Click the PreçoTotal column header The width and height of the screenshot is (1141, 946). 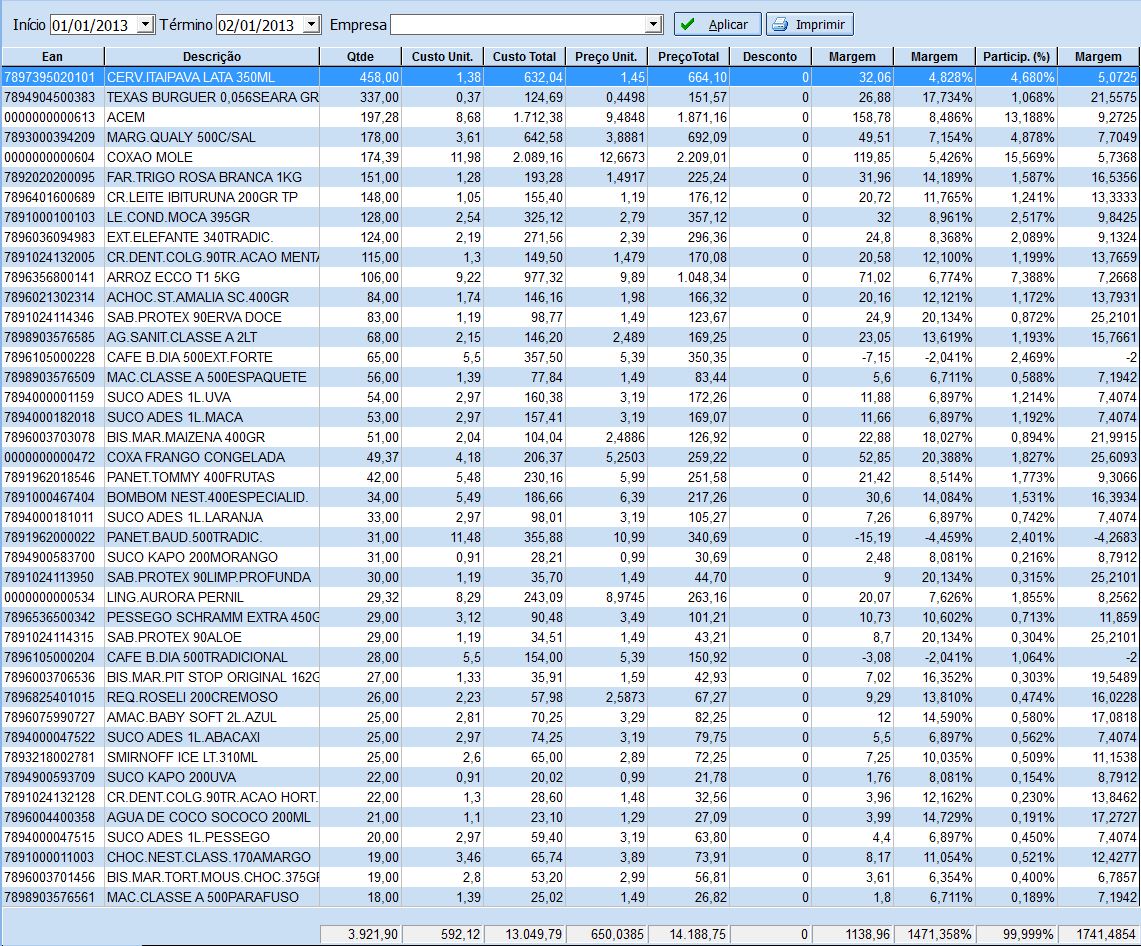click(x=688, y=56)
